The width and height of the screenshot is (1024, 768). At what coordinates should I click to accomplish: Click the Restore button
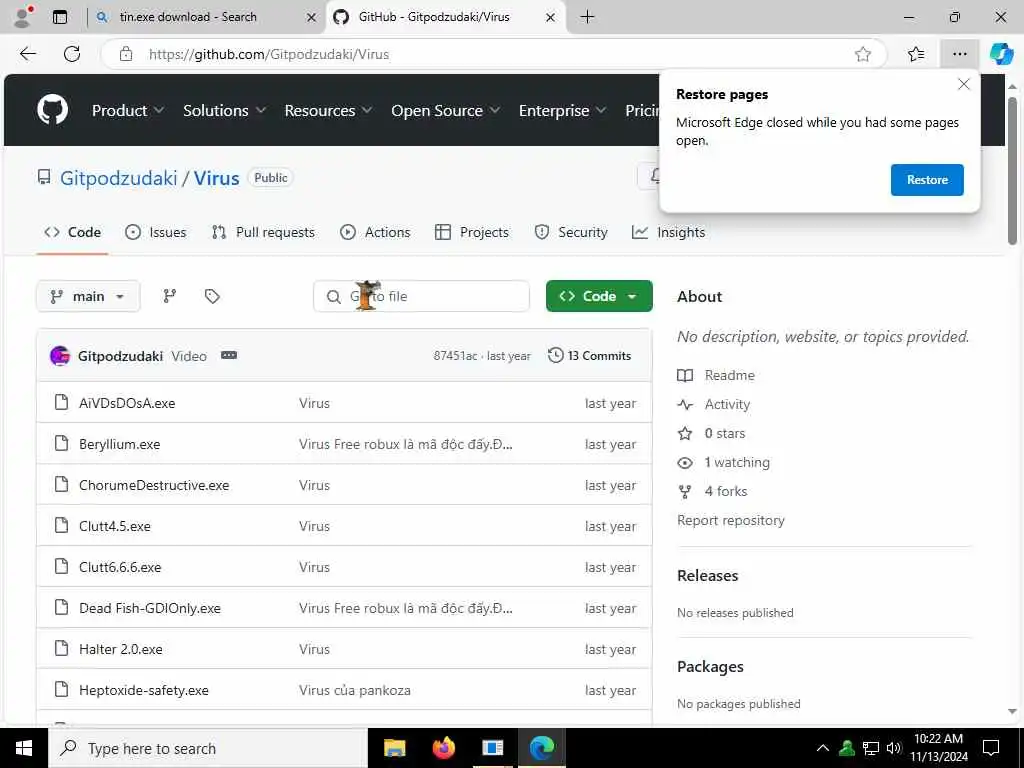pos(927,180)
